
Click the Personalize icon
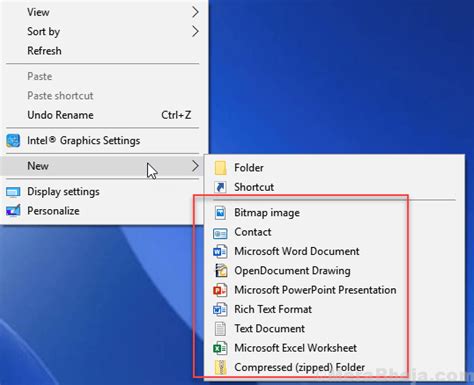[x=13, y=211]
